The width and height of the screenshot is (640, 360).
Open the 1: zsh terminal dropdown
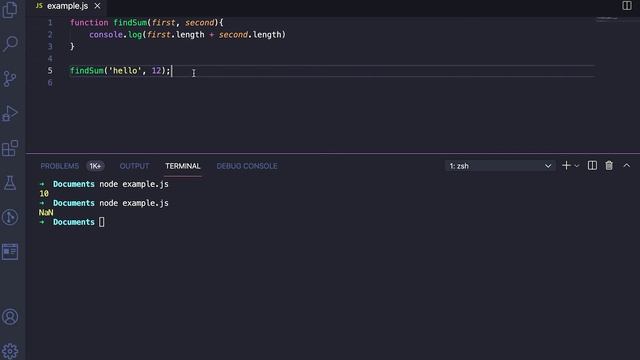pos(500,166)
